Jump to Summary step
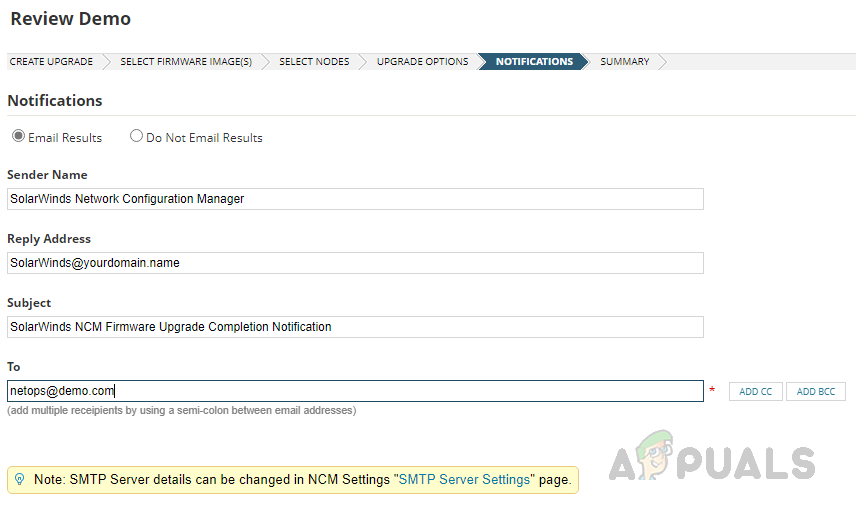Image resolution: width=856 pixels, height=525 pixels. point(625,62)
